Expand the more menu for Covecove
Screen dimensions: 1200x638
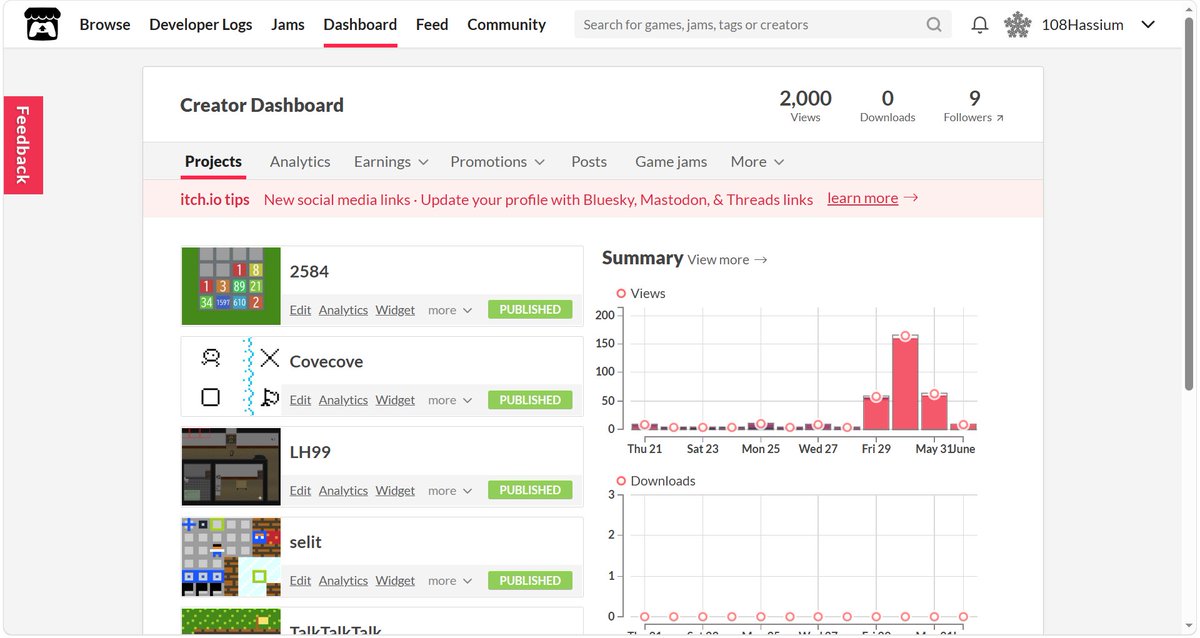(449, 400)
